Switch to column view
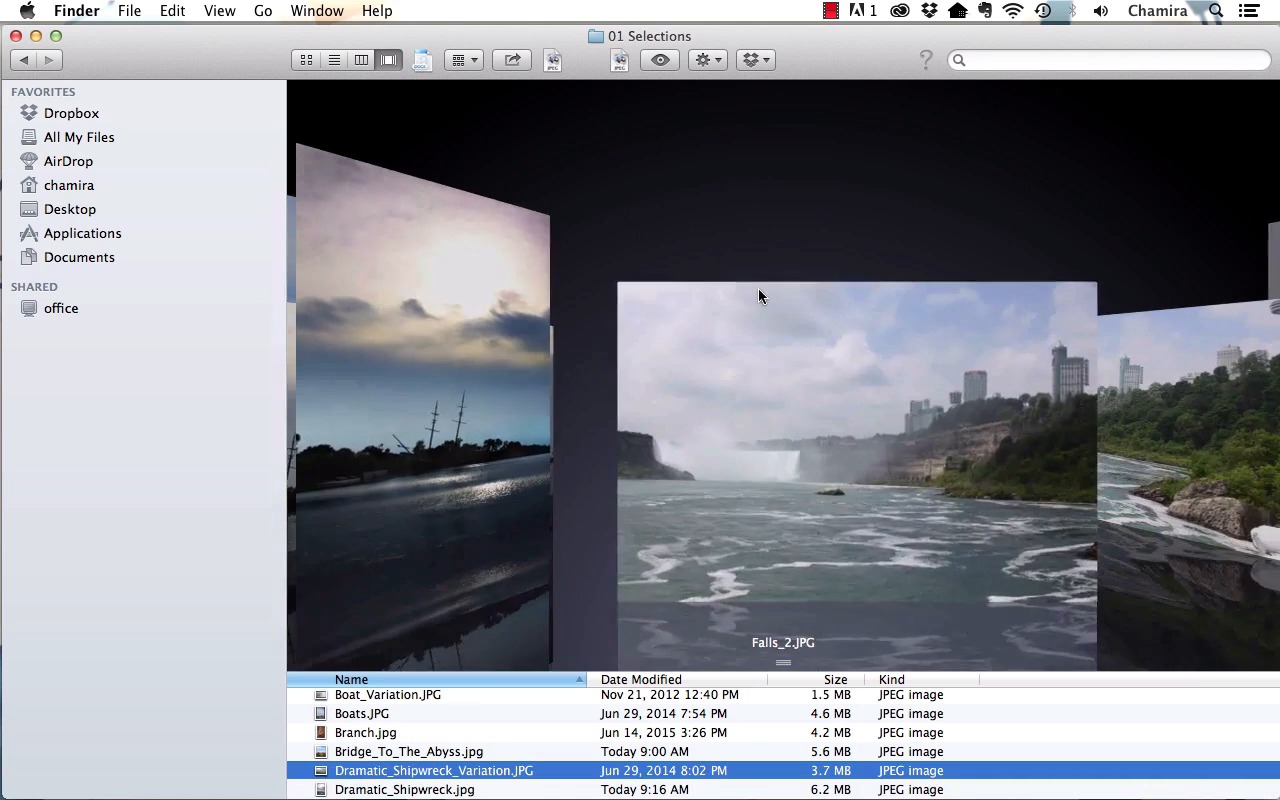 coord(361,60)
